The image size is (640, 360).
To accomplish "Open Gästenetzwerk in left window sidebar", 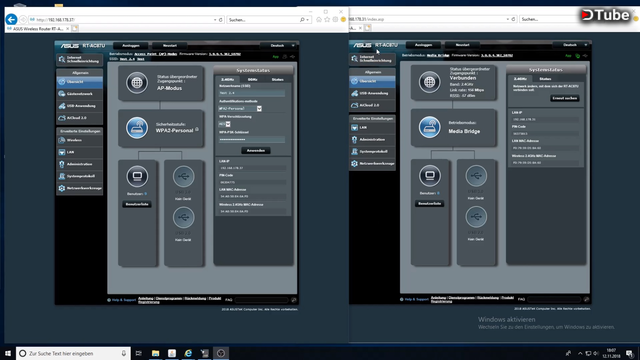I will [80, 94].
